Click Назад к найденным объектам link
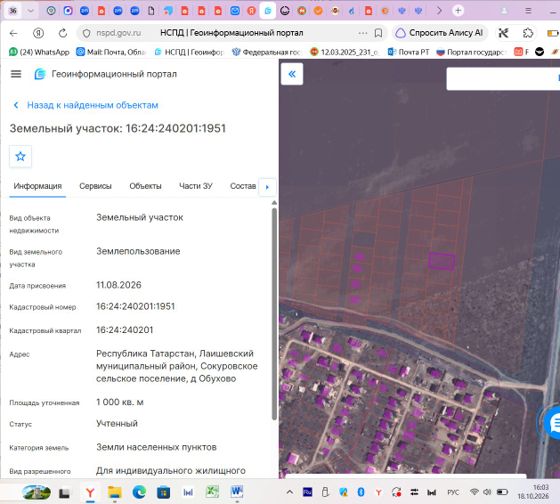This screenshot has height=504, width=560. click(92, 105)
